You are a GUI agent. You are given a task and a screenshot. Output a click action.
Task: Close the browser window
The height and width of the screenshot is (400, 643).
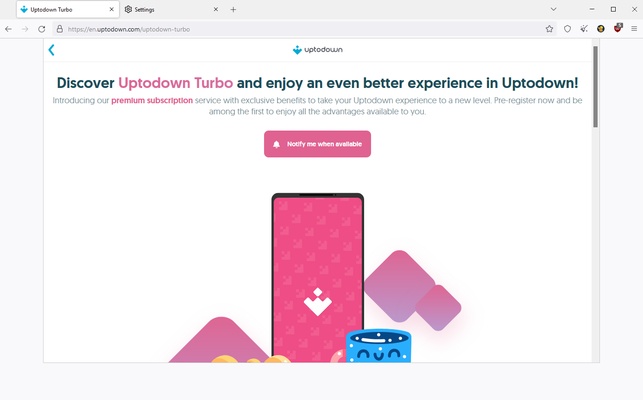click(x=634, y=9)
